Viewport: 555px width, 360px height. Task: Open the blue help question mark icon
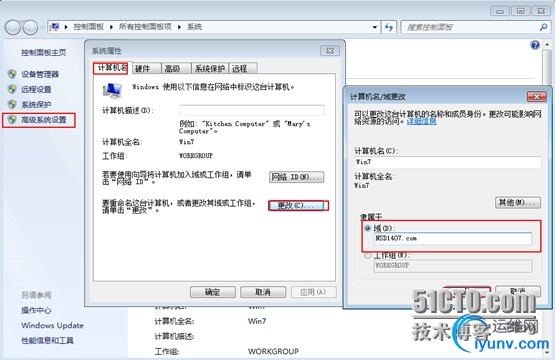(x=535, y=45)
